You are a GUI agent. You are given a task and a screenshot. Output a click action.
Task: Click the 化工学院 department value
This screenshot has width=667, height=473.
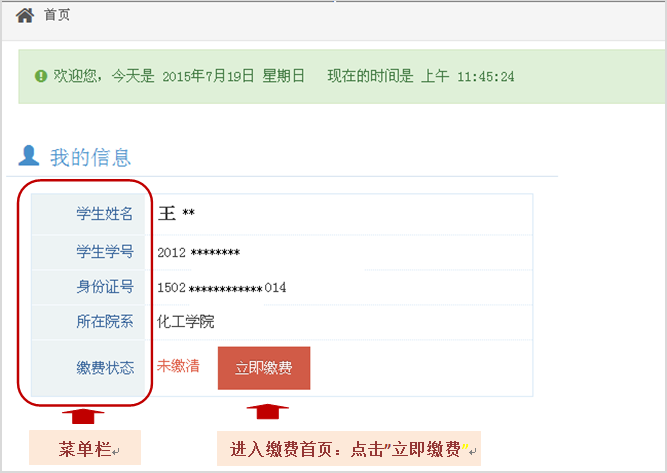coord(185,322)
